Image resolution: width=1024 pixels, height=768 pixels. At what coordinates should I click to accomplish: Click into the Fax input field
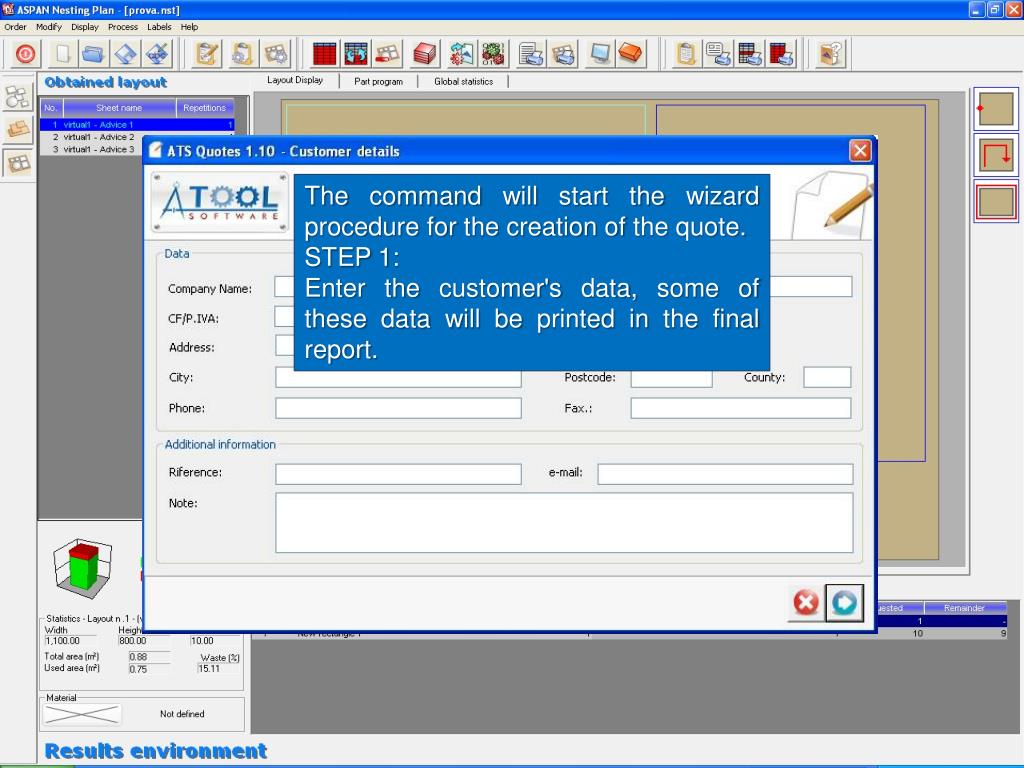[741, 408]
